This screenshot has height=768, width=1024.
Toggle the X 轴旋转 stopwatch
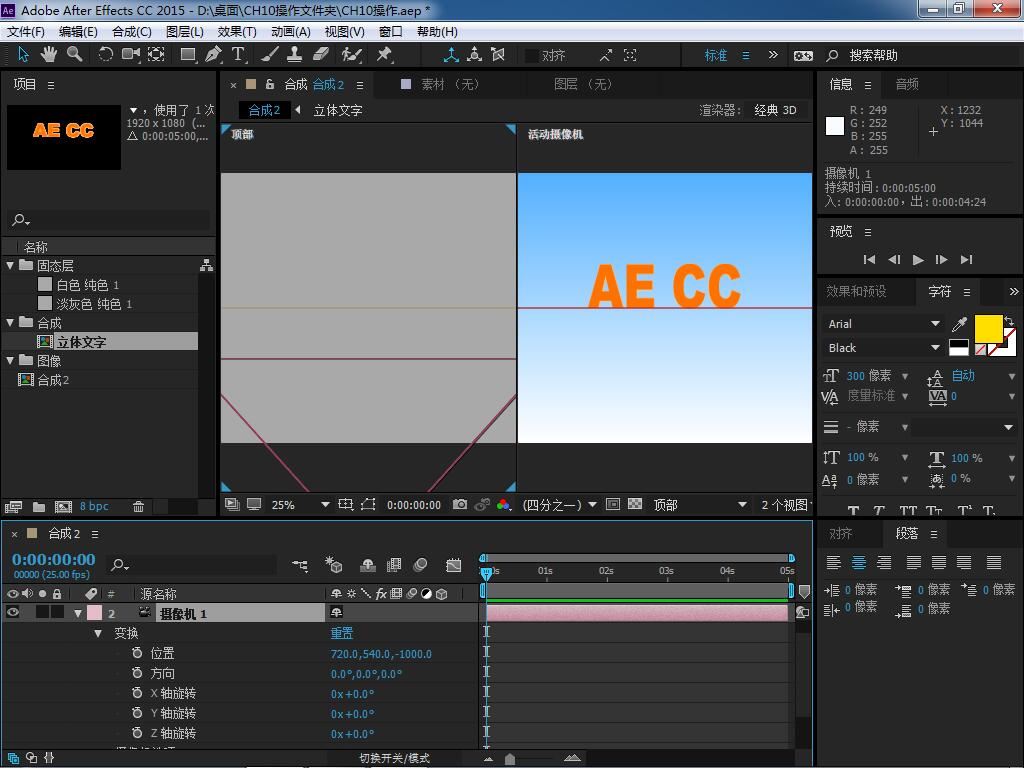click(x=136, y=693)
